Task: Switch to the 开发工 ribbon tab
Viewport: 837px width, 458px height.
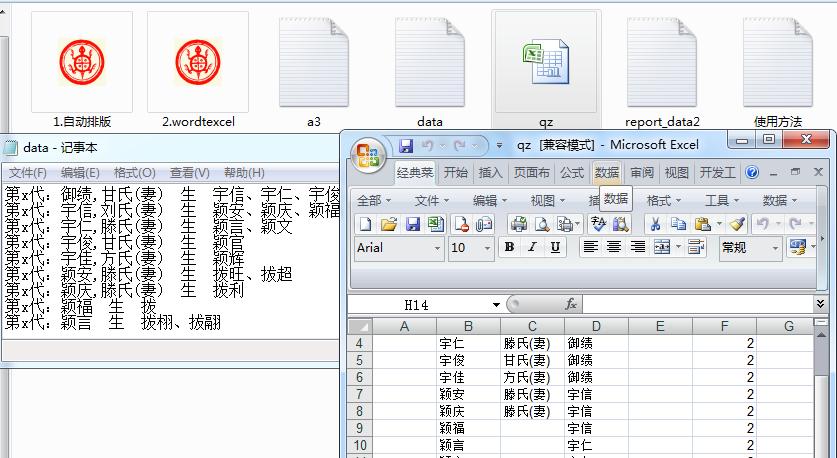Action: click(718, 172)
